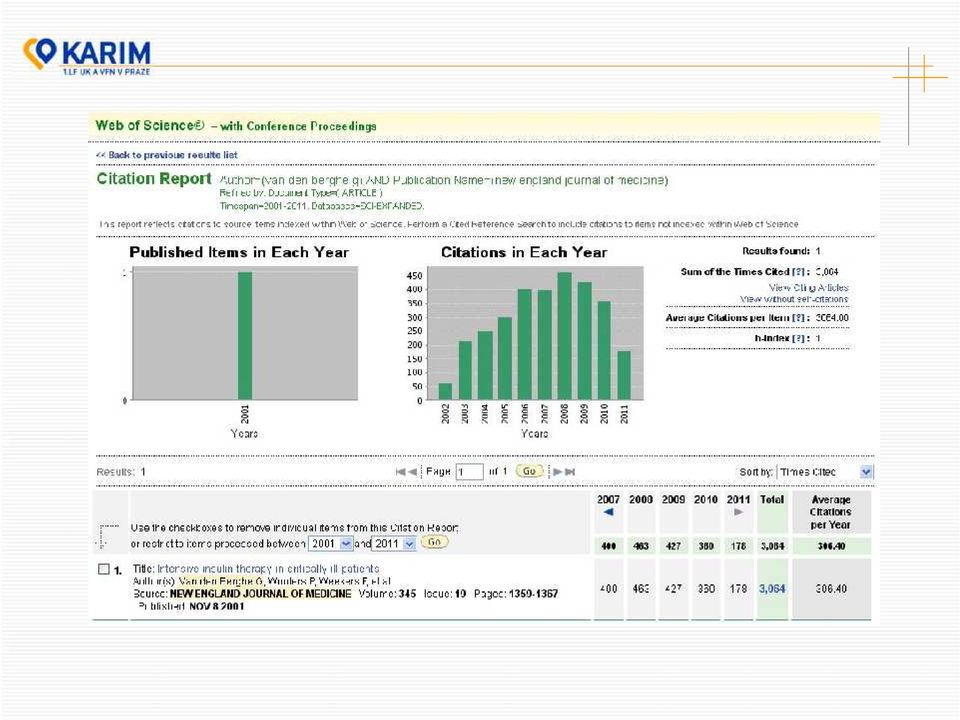
Task: Open help for Sum of the Times Cited
Action: tap(798, 272)
